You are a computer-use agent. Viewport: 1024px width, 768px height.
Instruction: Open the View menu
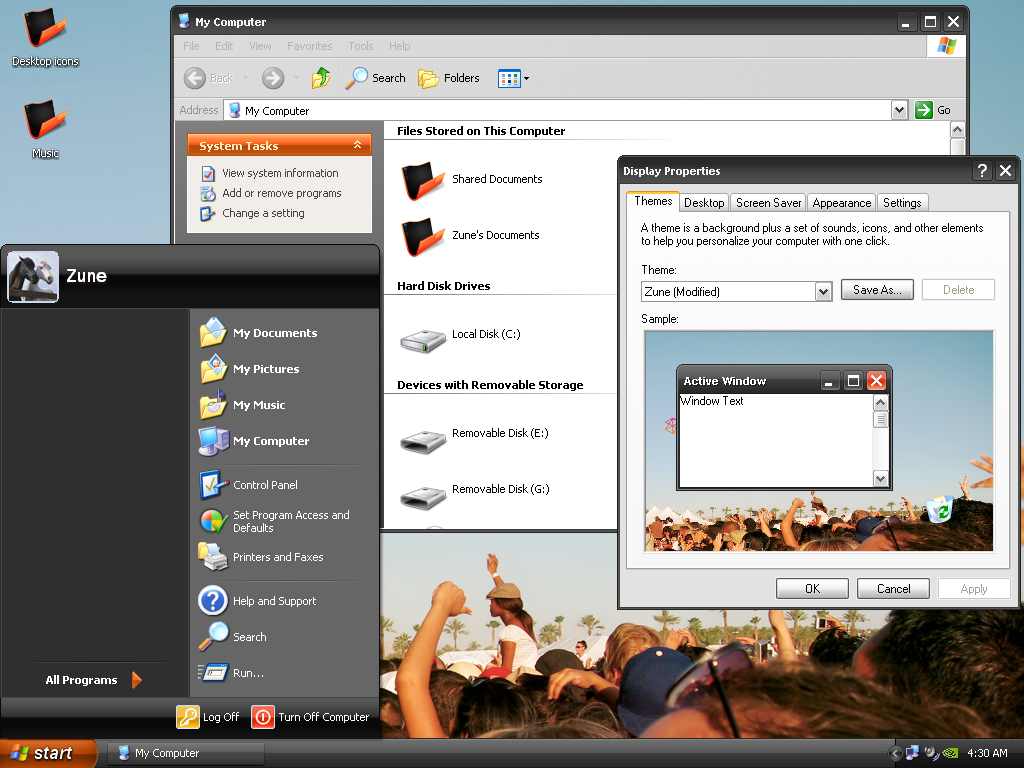[x=260, y=46]
